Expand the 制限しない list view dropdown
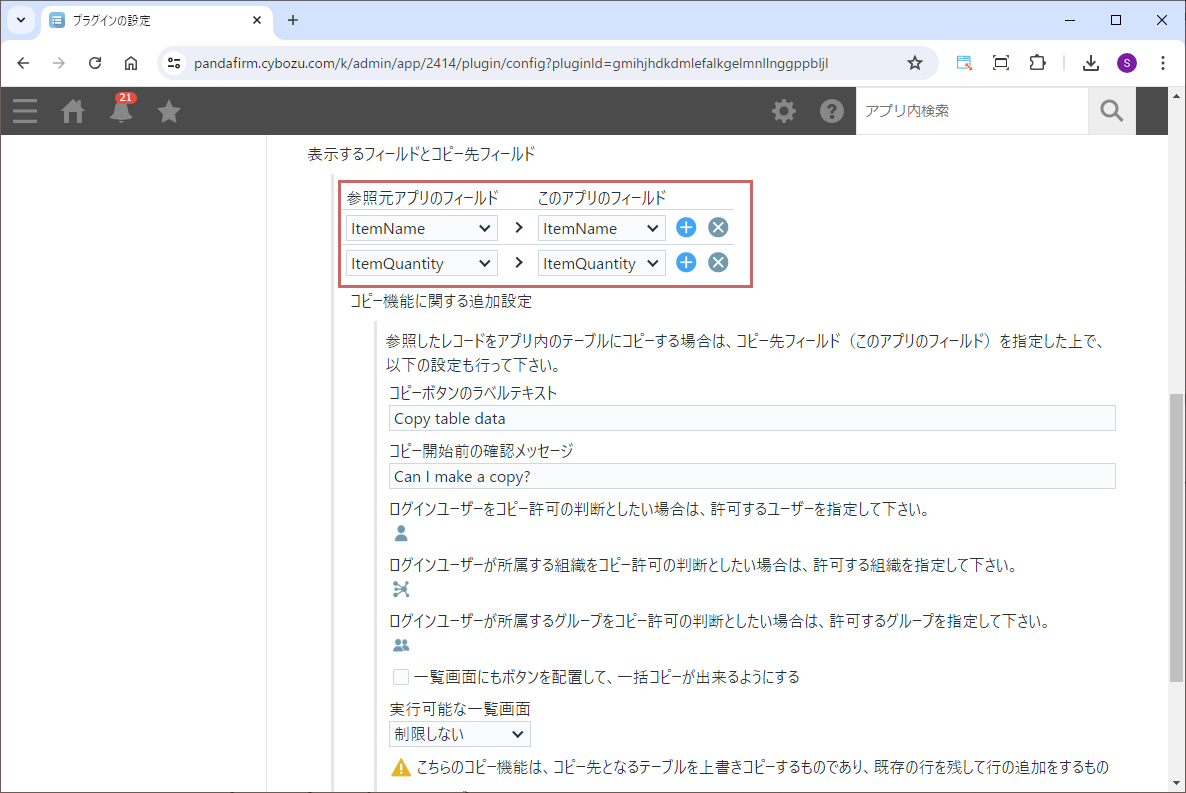Image resolution: width=1186 pixels, height=793 pixels. click(x=459, y=734)
